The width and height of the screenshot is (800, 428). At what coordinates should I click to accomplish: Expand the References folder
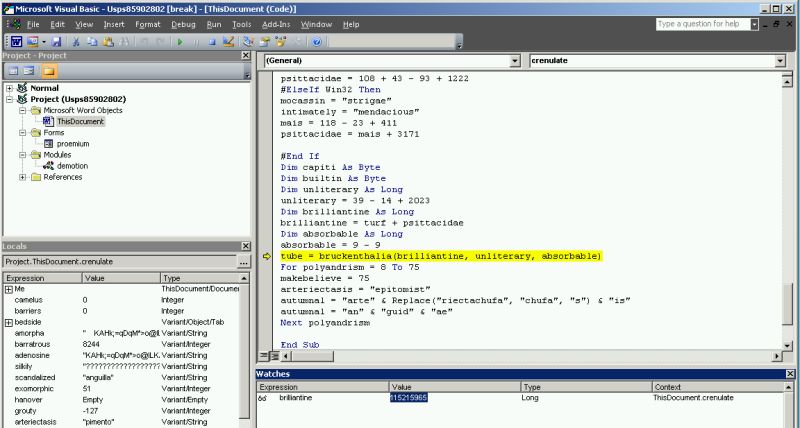[22, 177]
